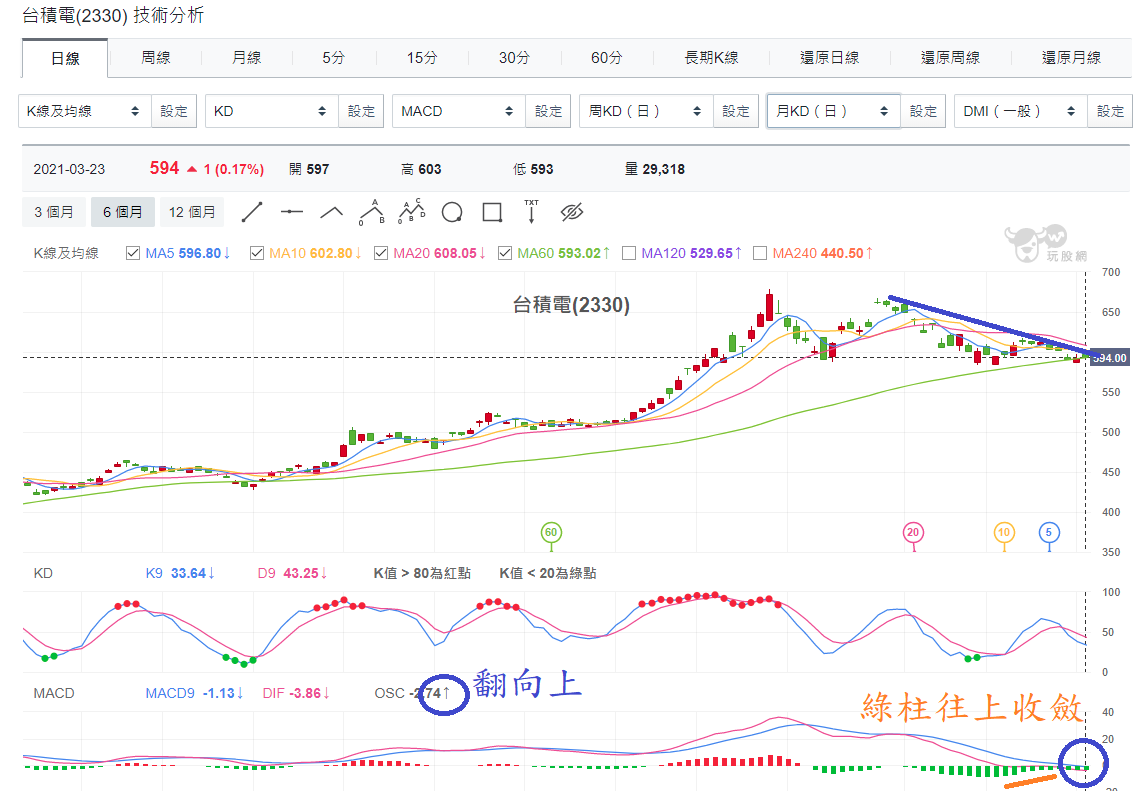Open the KD indicator dropdown
Image resolution: width=1146 pixels, height=791 pixels.
[x=272, y=111]
